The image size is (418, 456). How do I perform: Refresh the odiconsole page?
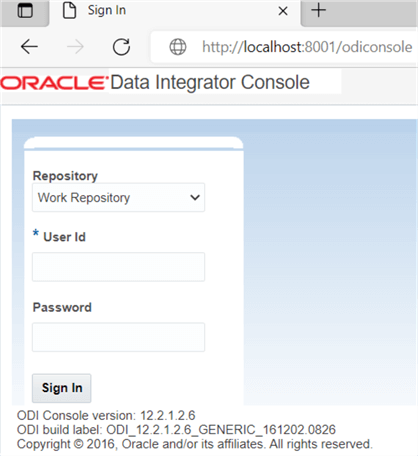121,47
